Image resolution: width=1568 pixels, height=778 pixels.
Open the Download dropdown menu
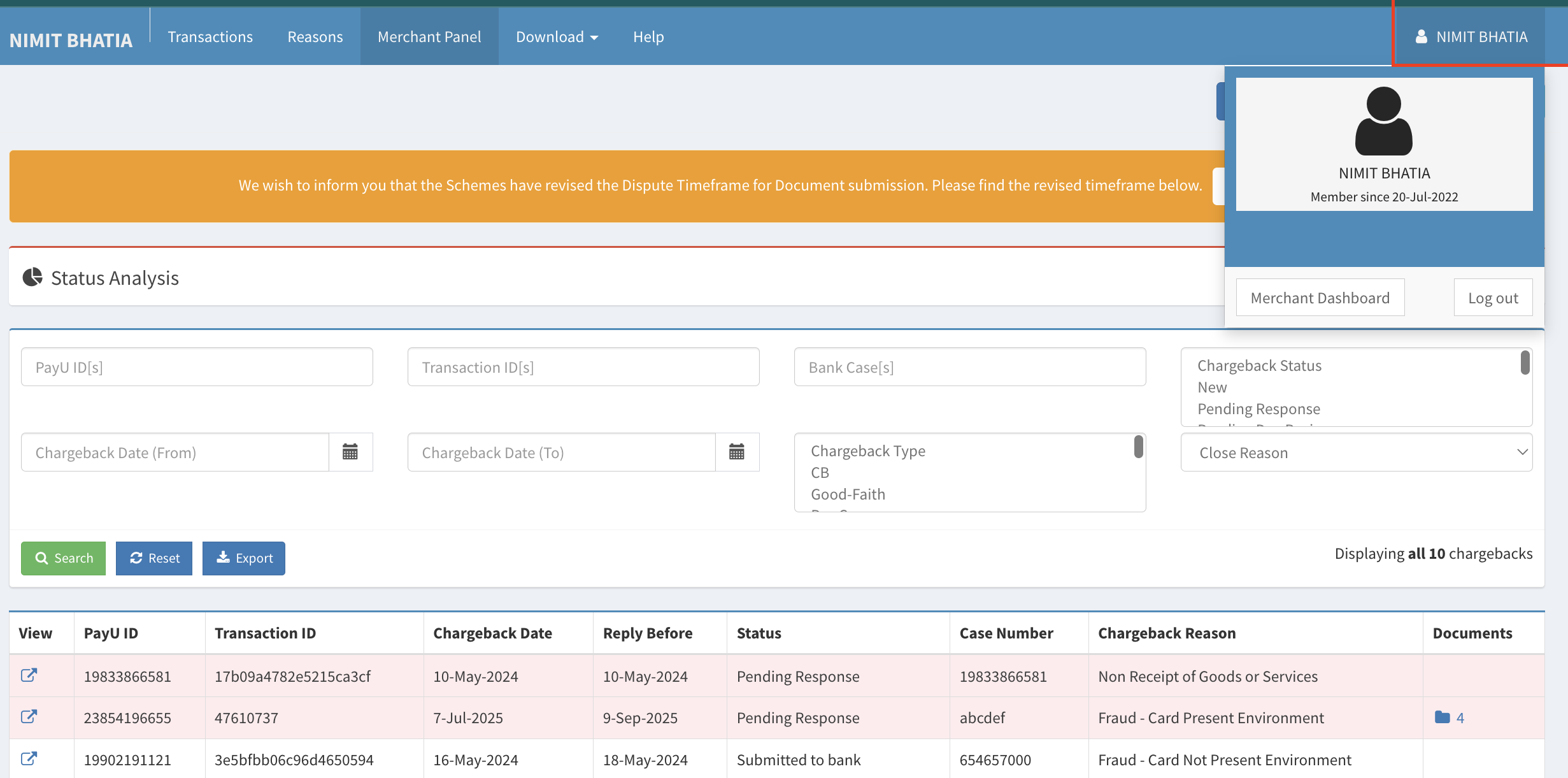tap(557, 37)
